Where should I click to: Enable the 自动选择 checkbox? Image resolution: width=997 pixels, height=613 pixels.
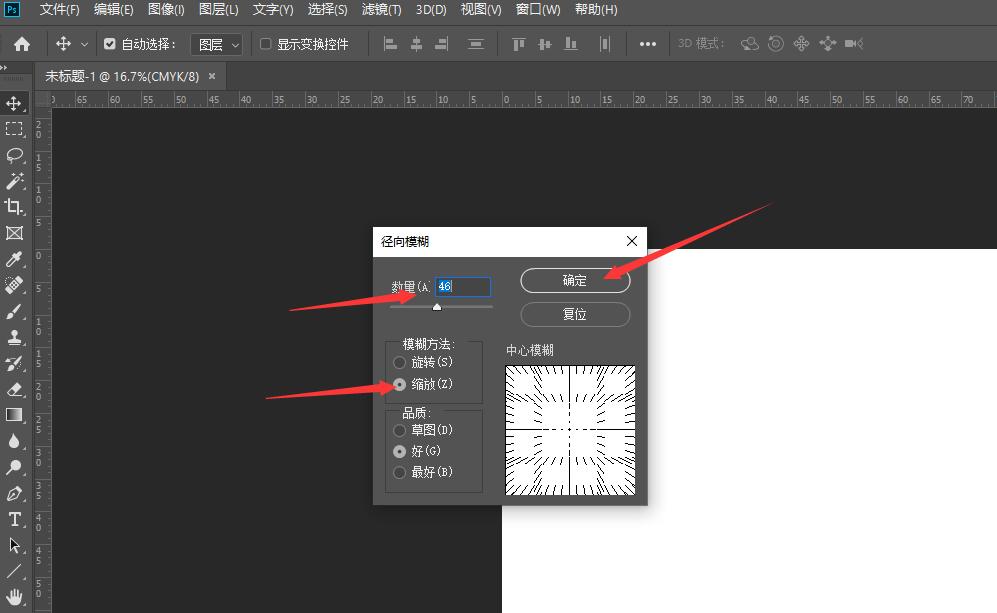pyautogui.click(x=112, y=43)
